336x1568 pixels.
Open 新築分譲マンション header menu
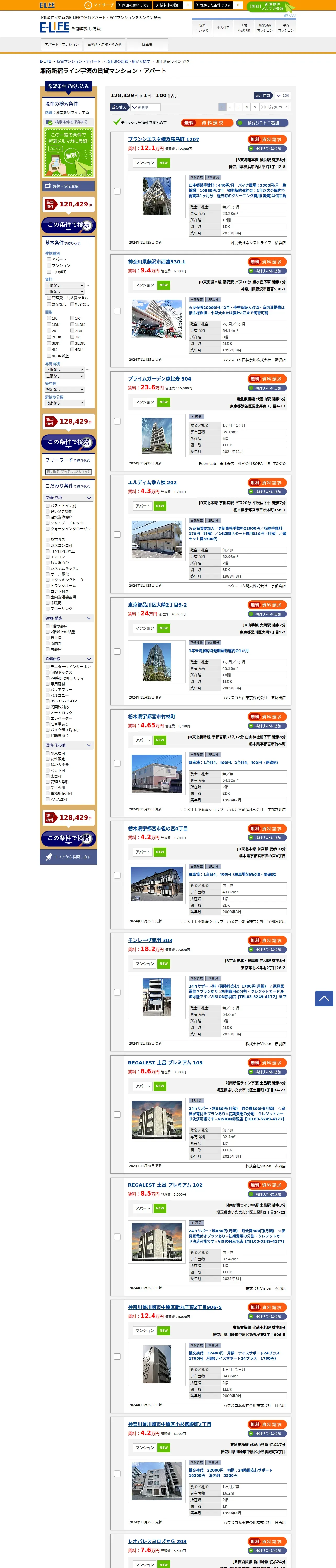(265, 27)
